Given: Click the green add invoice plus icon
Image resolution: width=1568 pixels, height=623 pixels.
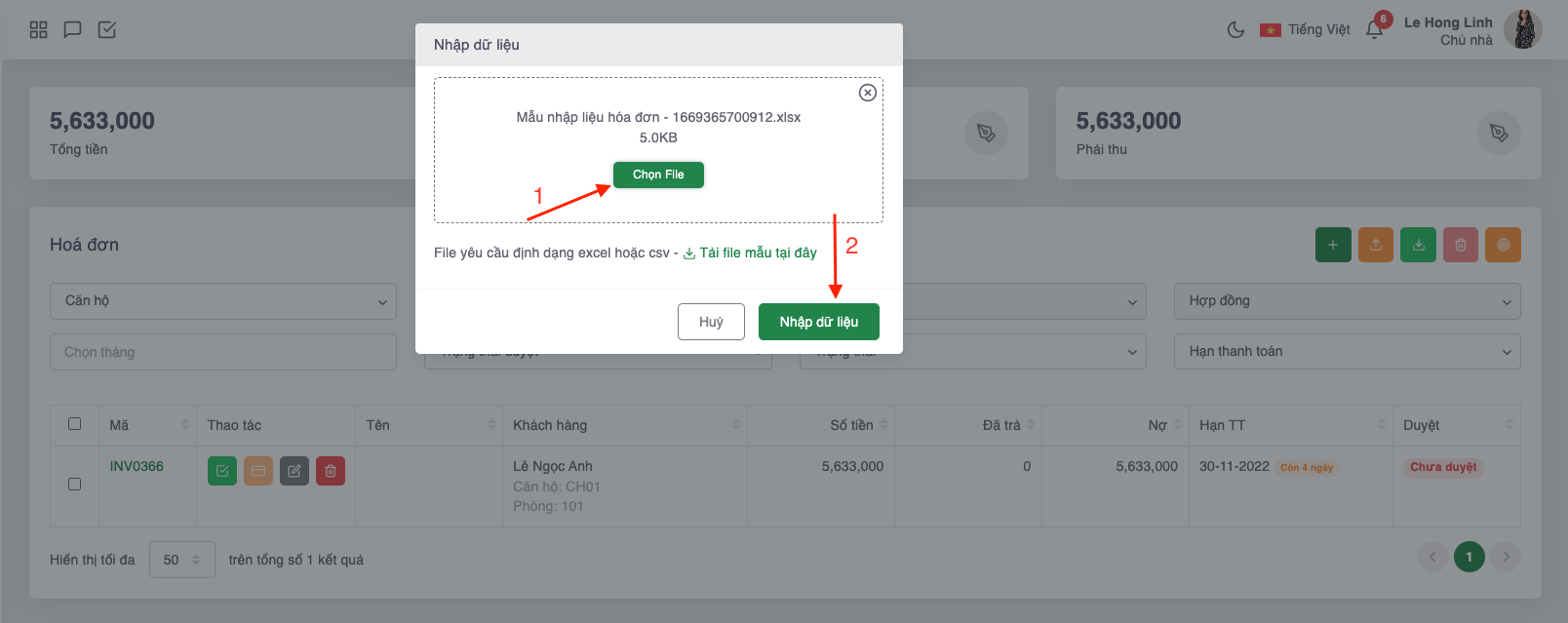Looking at the screenshot, I should [1333, 245].
